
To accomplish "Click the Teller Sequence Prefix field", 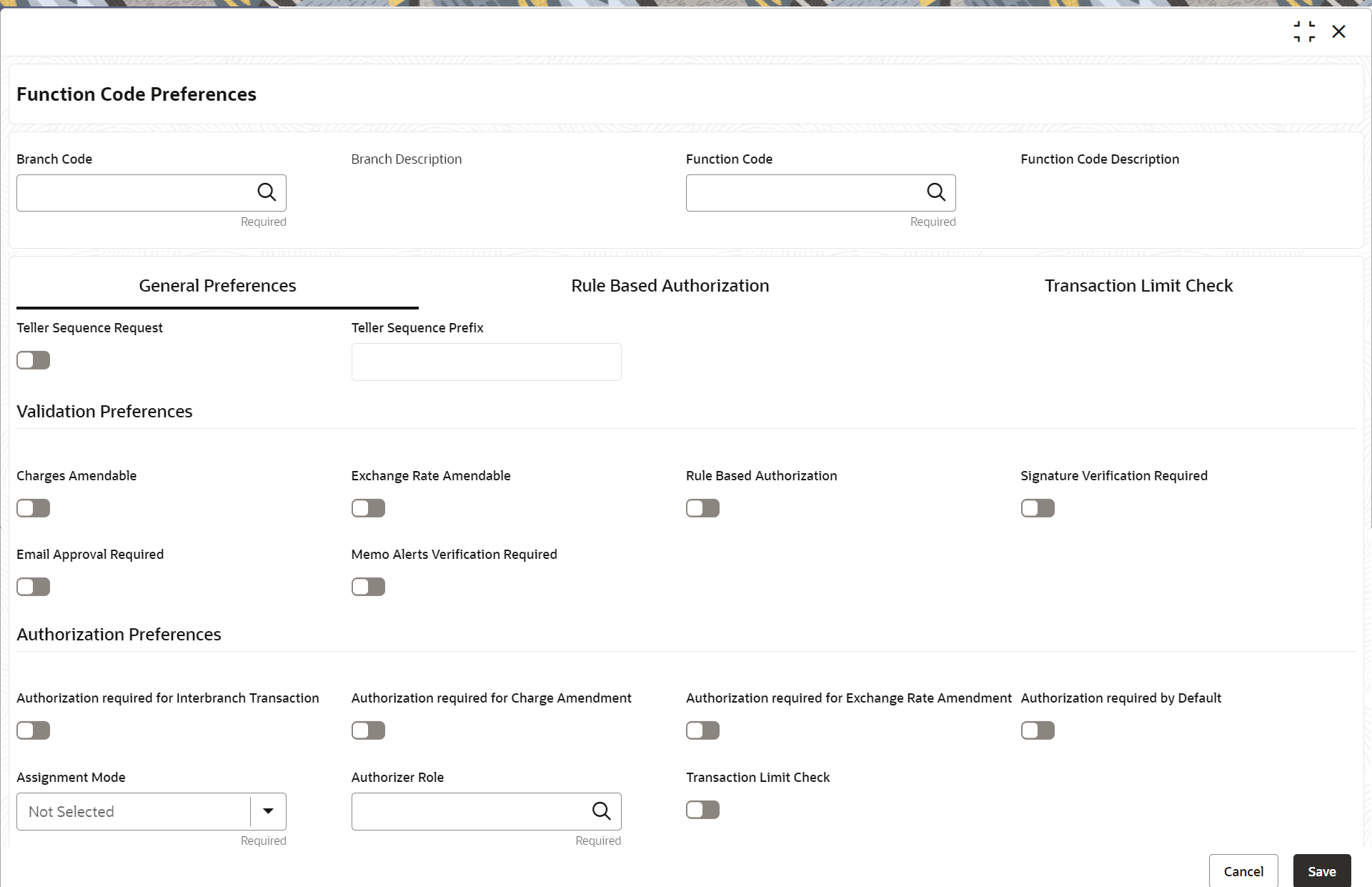I will [x=486, y=362].
